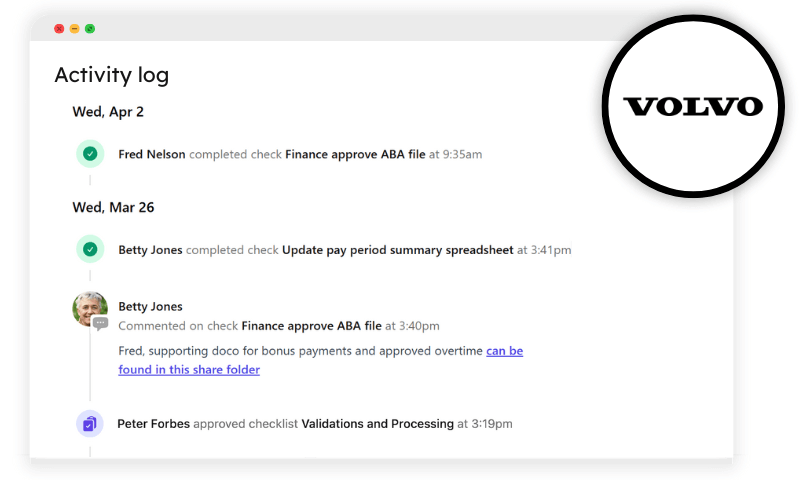The image size is (800, 480).
Task: Open the Fred Nelson user name
Action: (x=152, y=154)
